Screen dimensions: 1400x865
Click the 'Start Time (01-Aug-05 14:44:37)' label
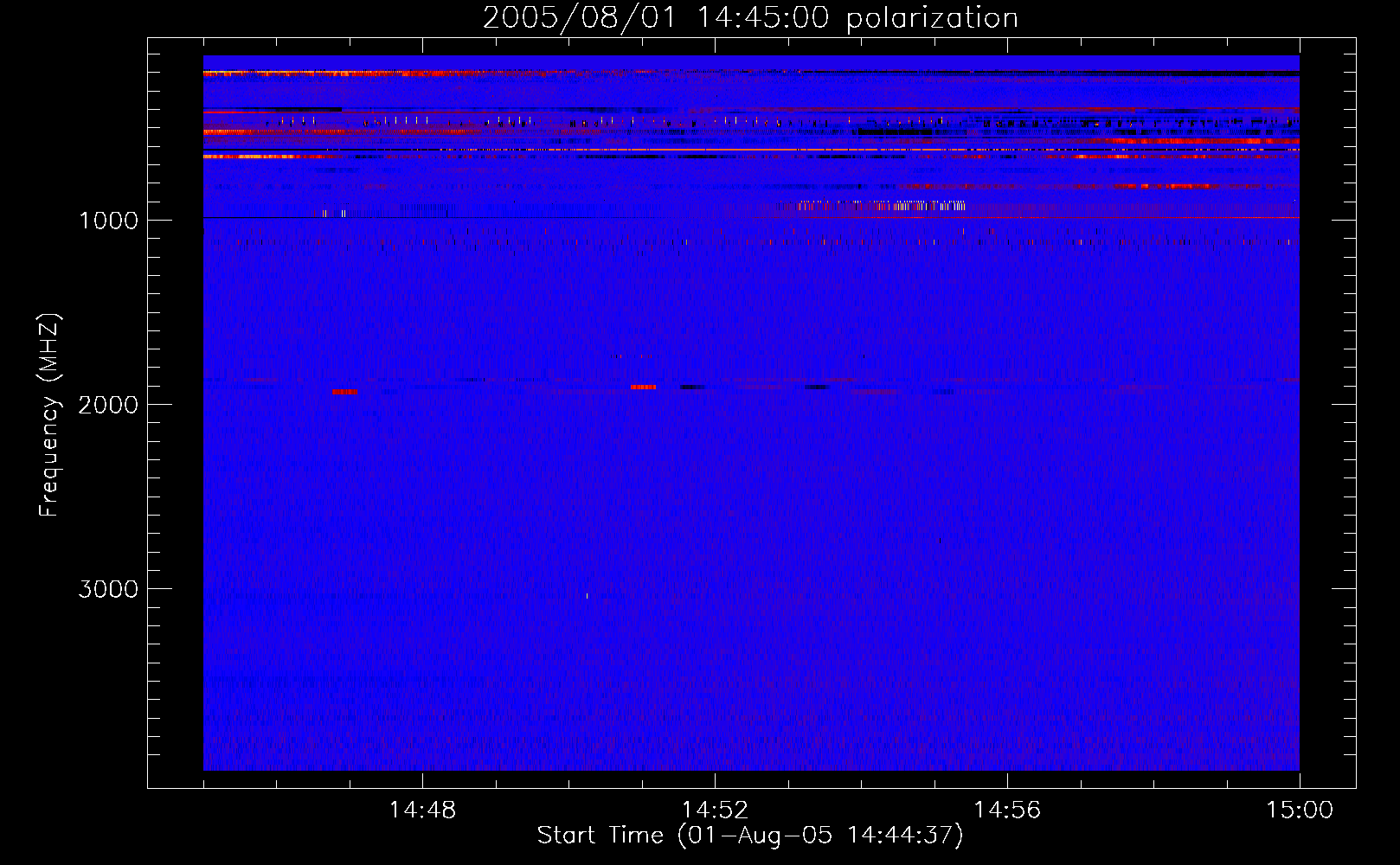tap(750, 836)
